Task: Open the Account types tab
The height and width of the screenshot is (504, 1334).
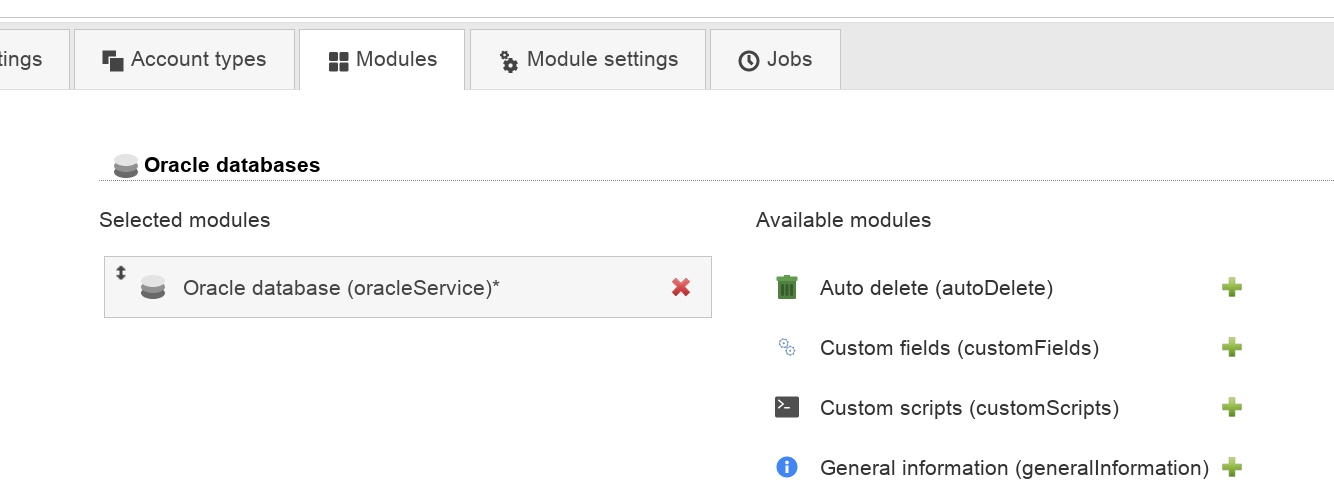Action: point(185,60)
